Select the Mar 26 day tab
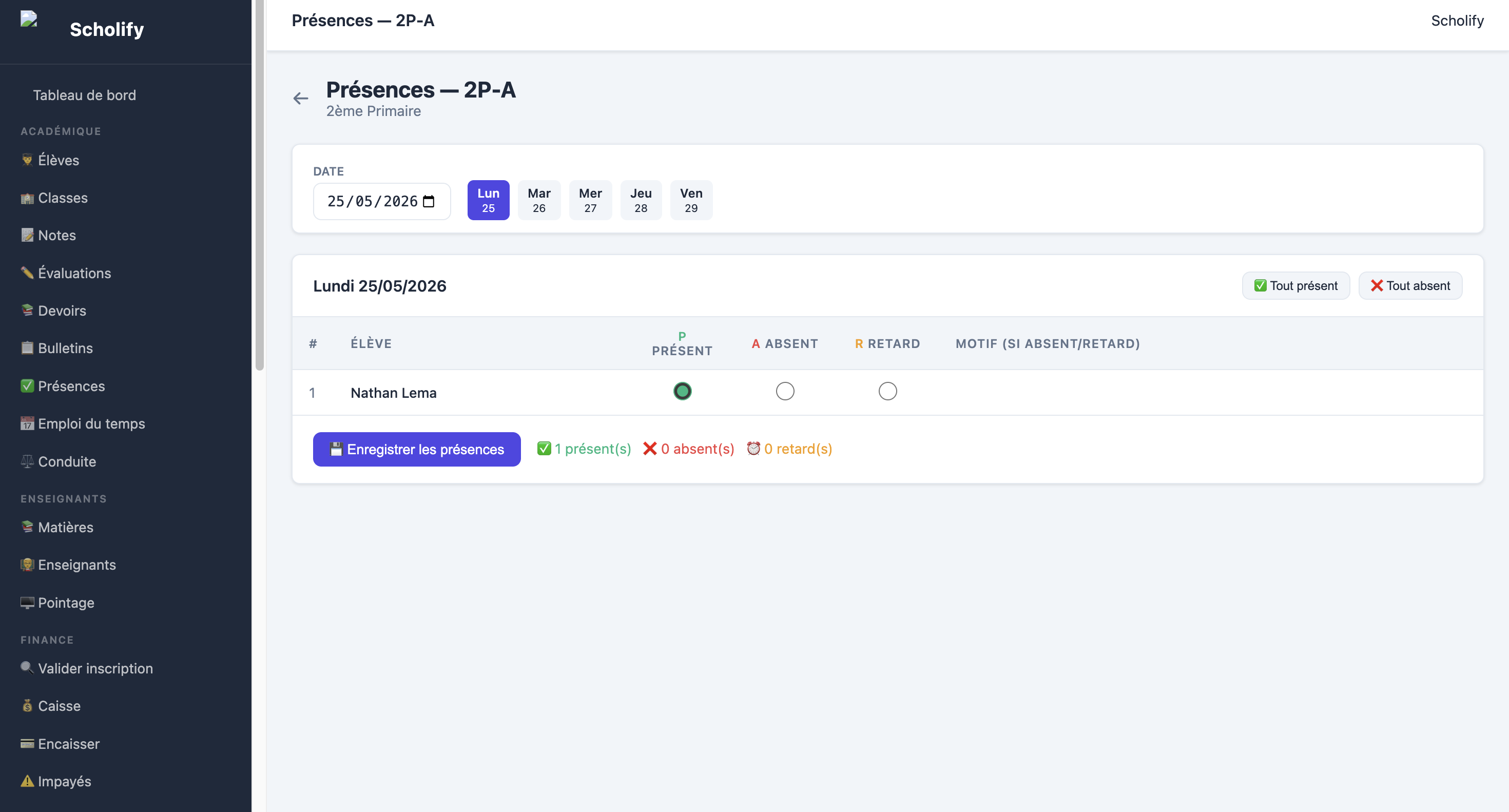This screenshot has width=1509, height=812. pyautogui.click(x=539, y=200)
